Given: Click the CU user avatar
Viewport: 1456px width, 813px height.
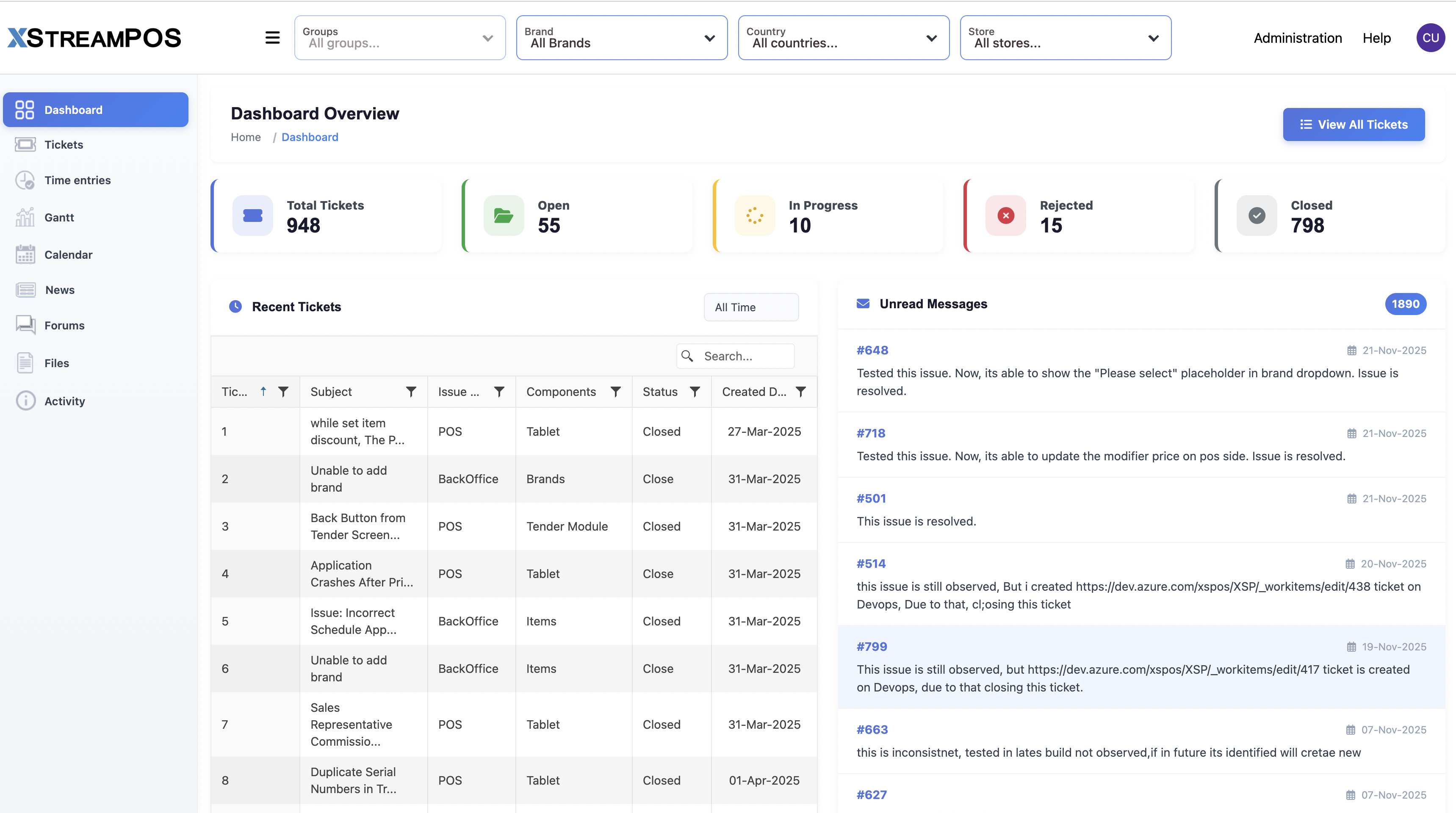Looking at the screenshot, I should (1431, 38).
